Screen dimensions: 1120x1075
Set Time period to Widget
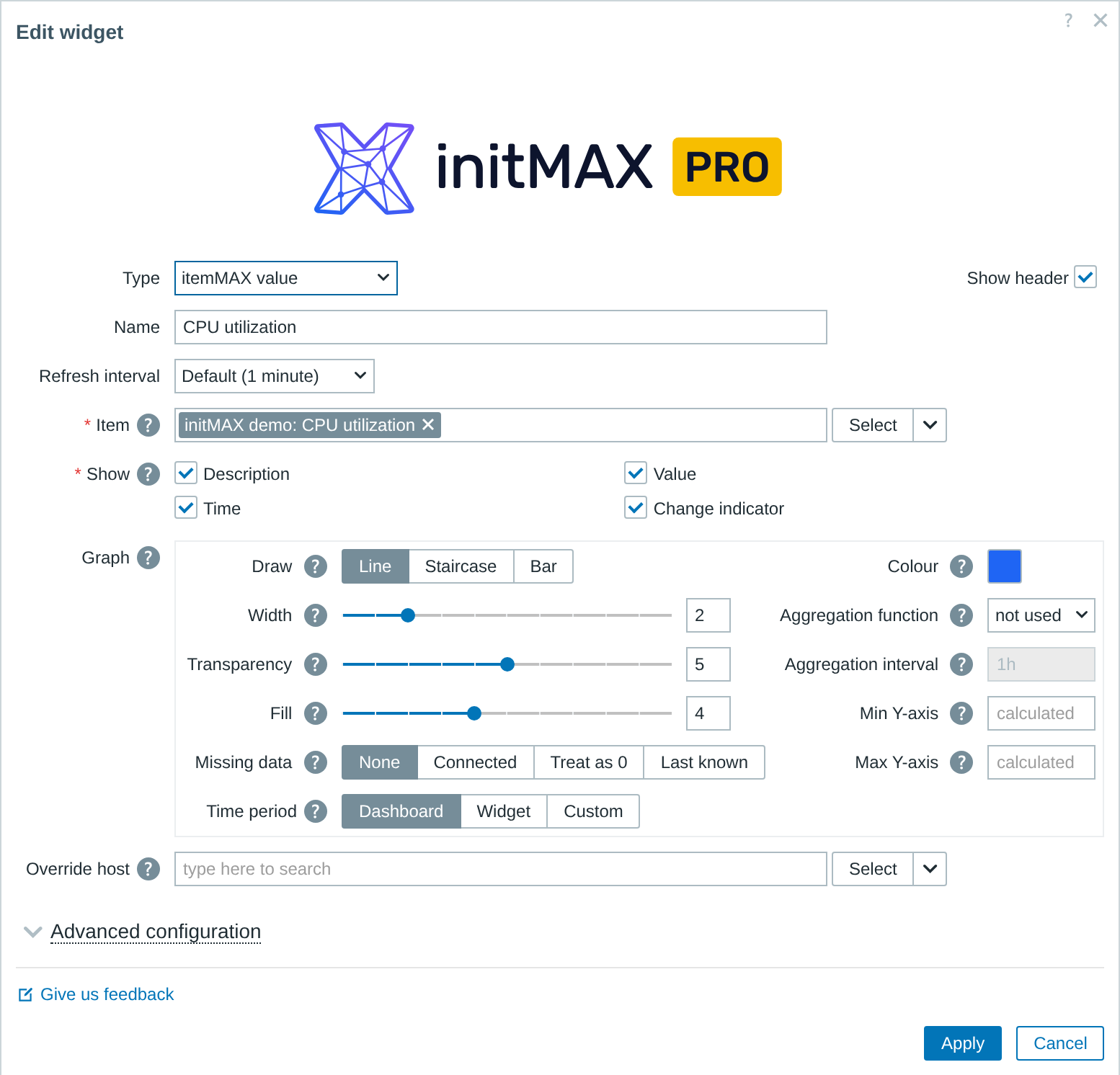coord(504,811)
